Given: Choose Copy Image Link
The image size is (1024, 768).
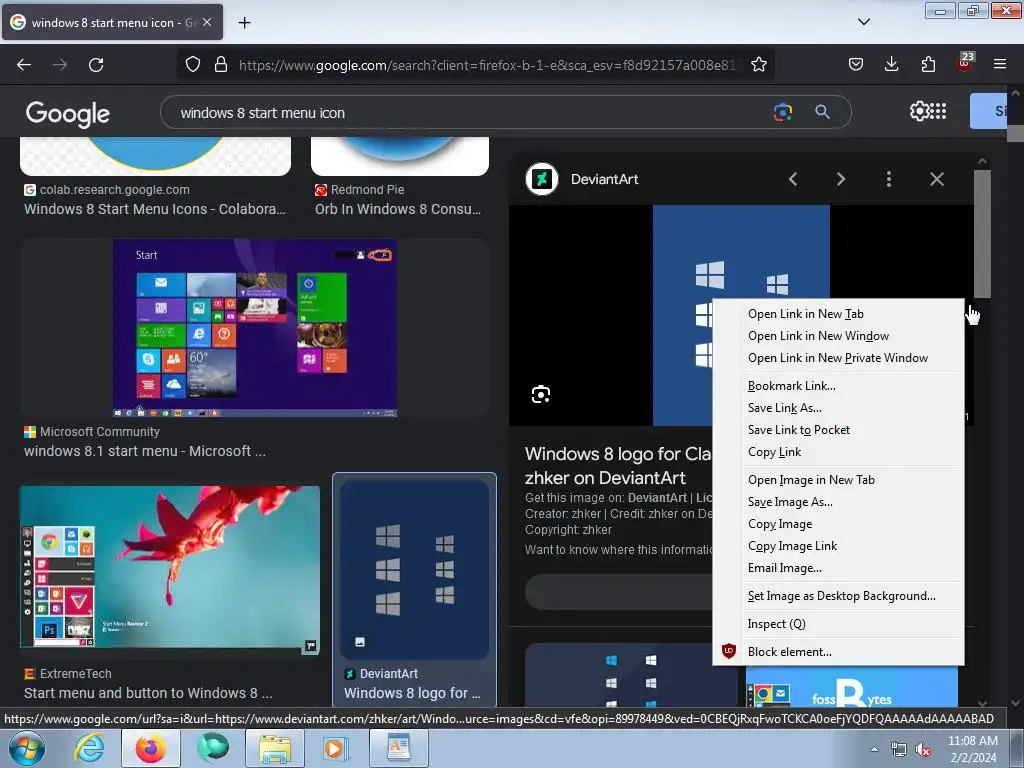Looking at the screenshot, I should (839, 546).
